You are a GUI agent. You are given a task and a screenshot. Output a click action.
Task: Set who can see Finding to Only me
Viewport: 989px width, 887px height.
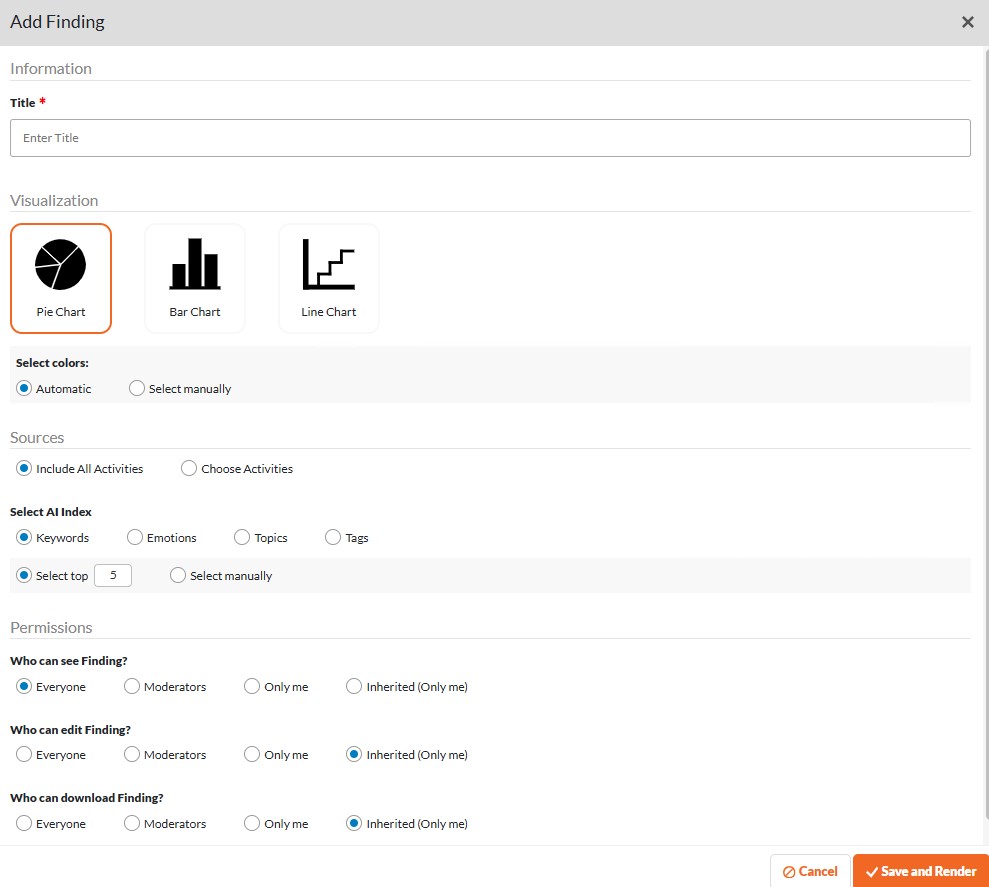252,686
